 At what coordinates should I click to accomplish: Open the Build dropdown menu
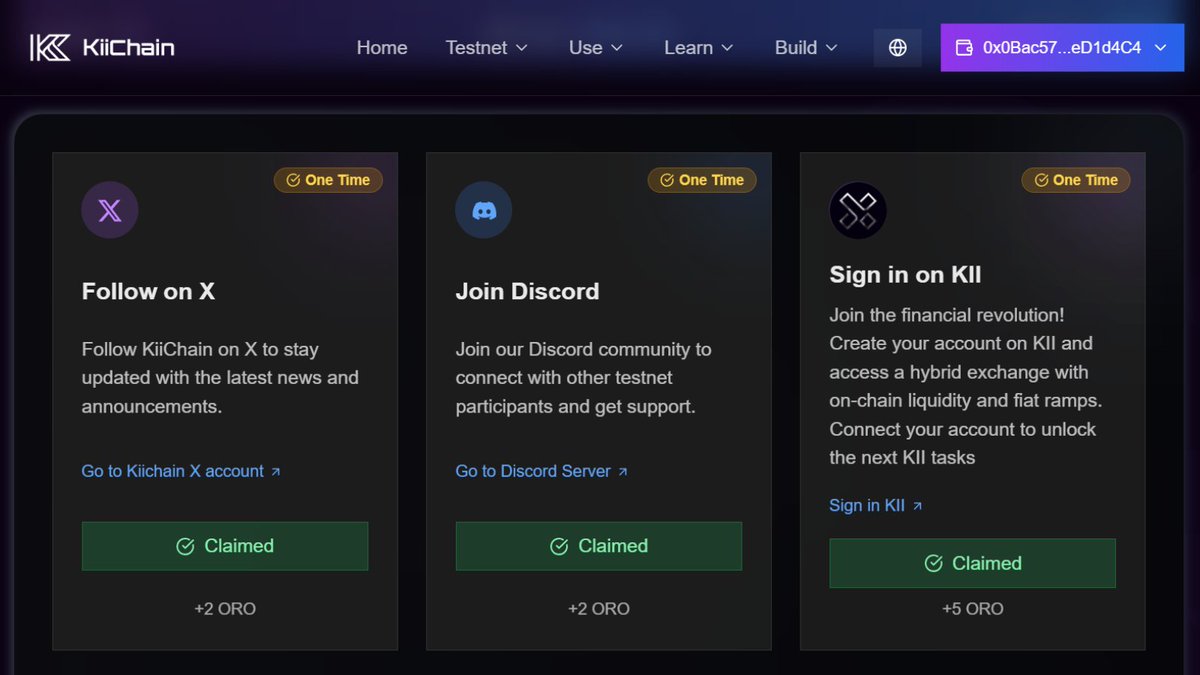click(806, 47)
